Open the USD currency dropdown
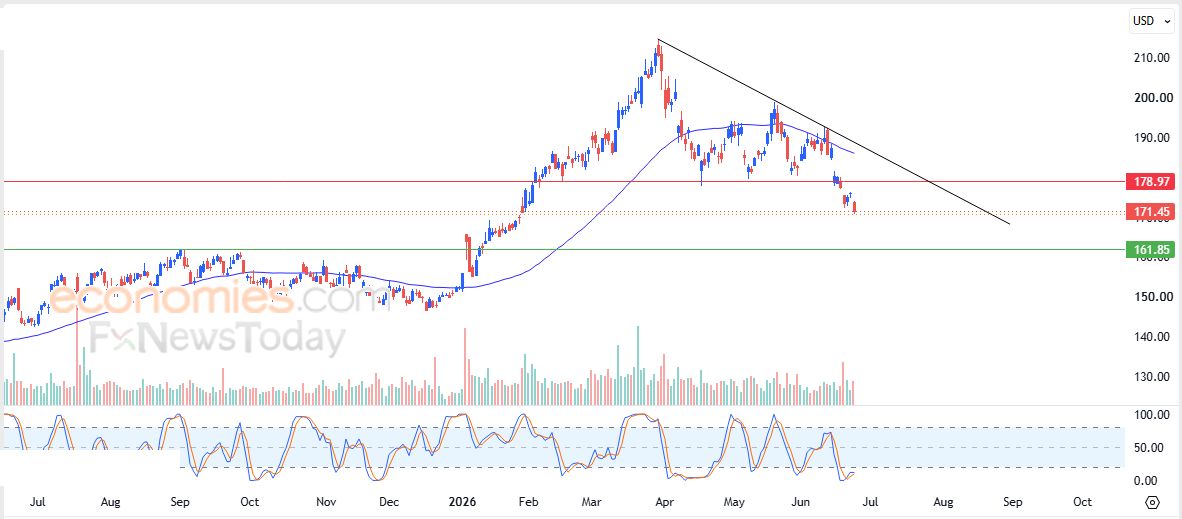Viewport: 1182px width, 519px height. 1153,21
